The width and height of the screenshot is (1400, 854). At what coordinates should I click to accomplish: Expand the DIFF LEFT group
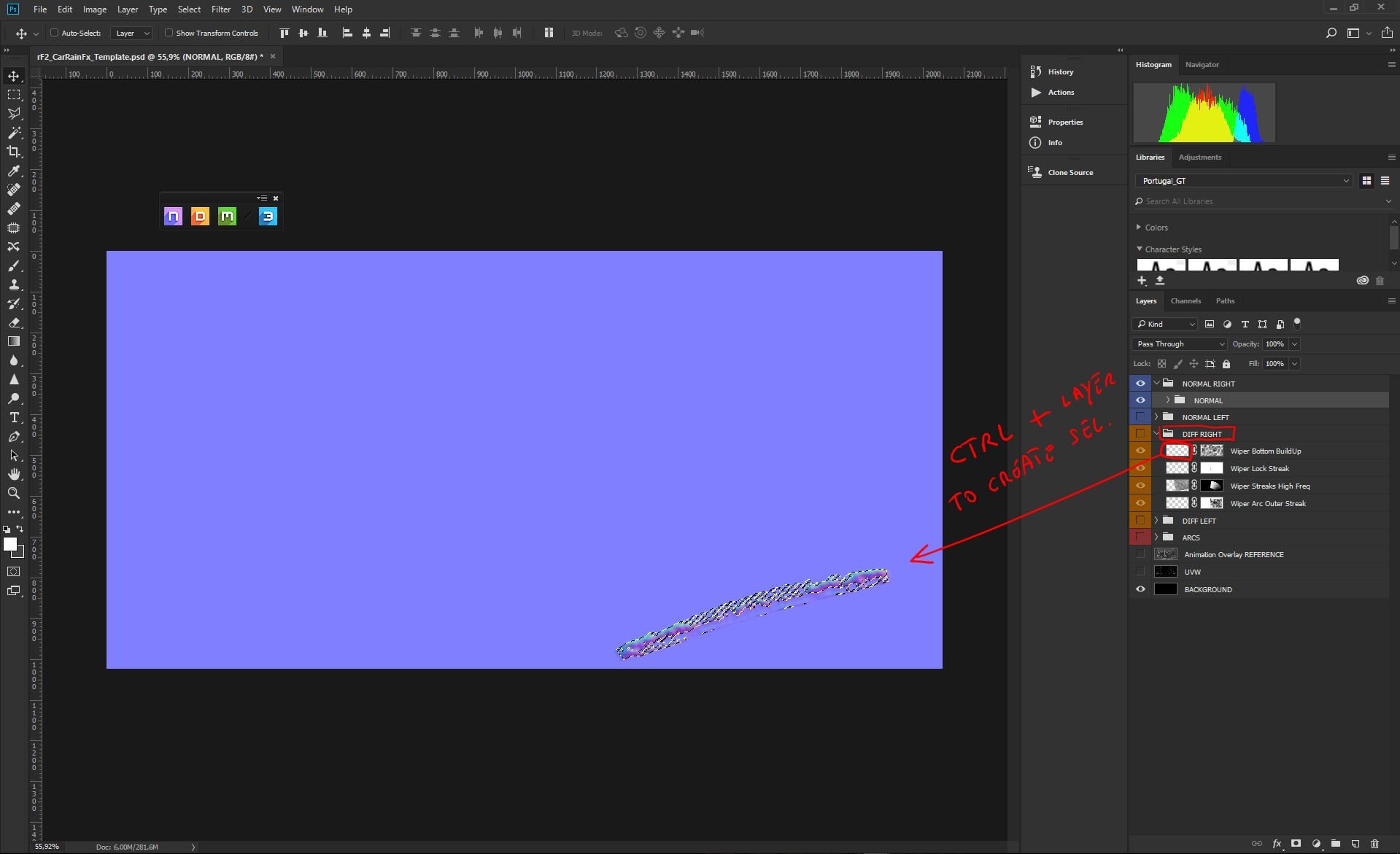point(1156,521)
